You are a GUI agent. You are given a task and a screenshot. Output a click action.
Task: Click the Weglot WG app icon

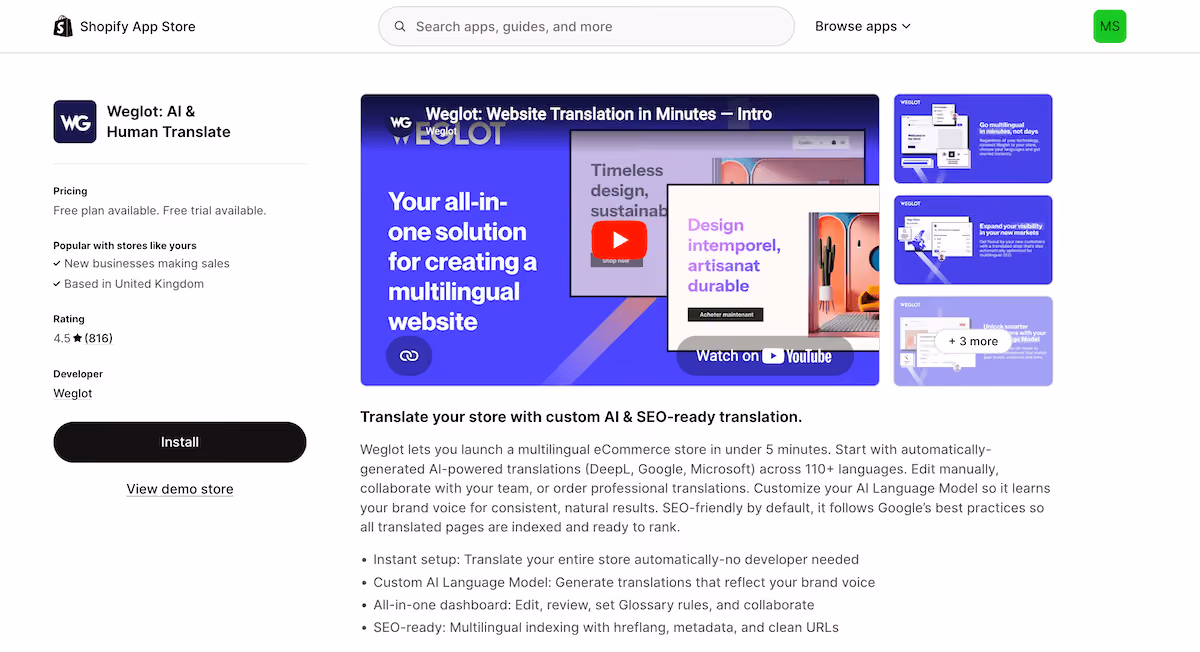pos(75,122)
